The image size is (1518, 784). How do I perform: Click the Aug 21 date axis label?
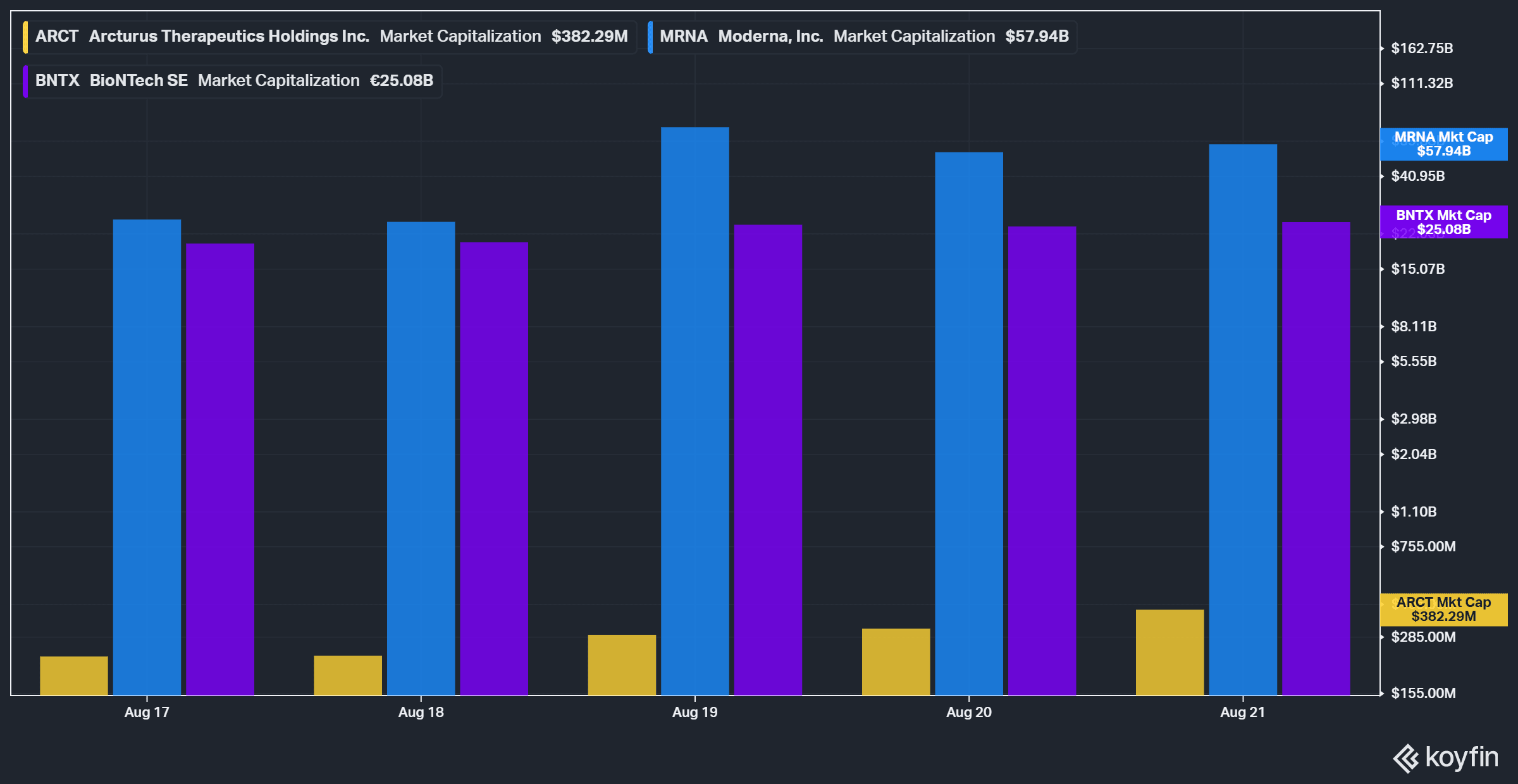(x=1243, y=712)
